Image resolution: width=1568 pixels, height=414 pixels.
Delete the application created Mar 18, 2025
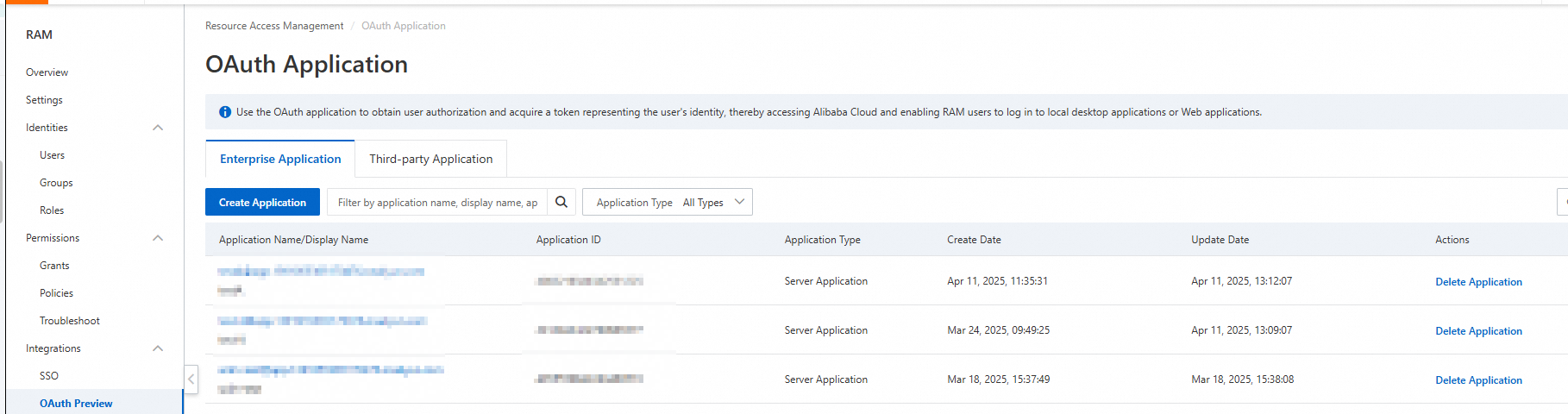[1478, 380]
